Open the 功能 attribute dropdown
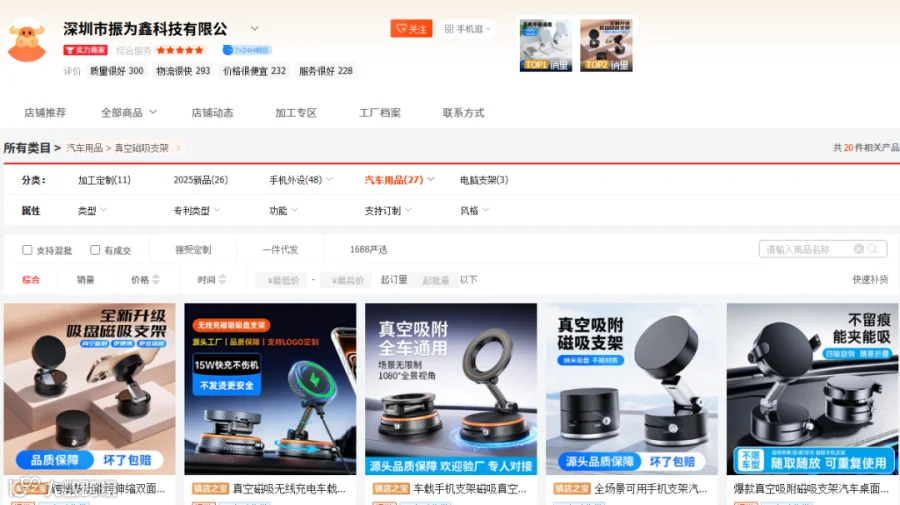Screen dimensions: 900x505 tap(284, 211)
